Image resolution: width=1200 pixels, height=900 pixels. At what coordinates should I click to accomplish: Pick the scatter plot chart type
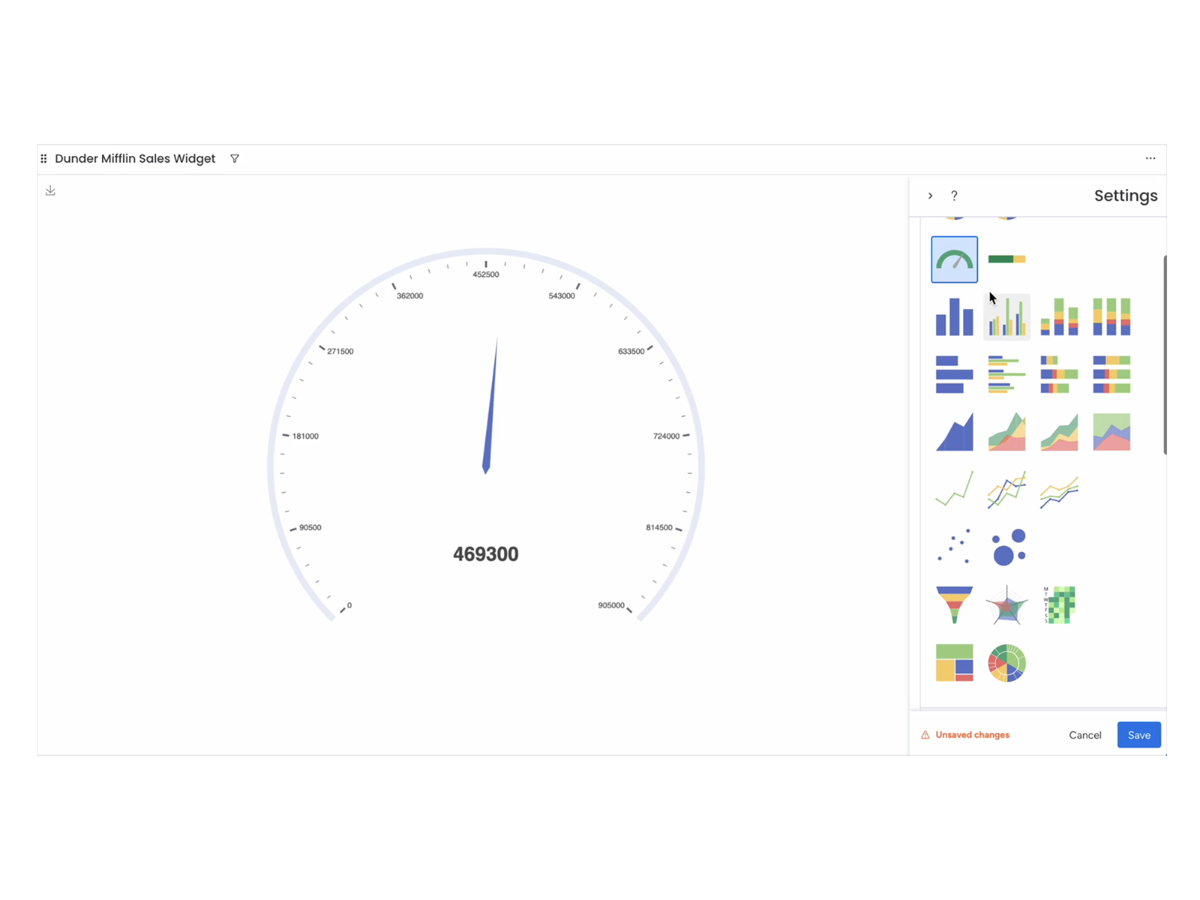click(x=954, y=545)
